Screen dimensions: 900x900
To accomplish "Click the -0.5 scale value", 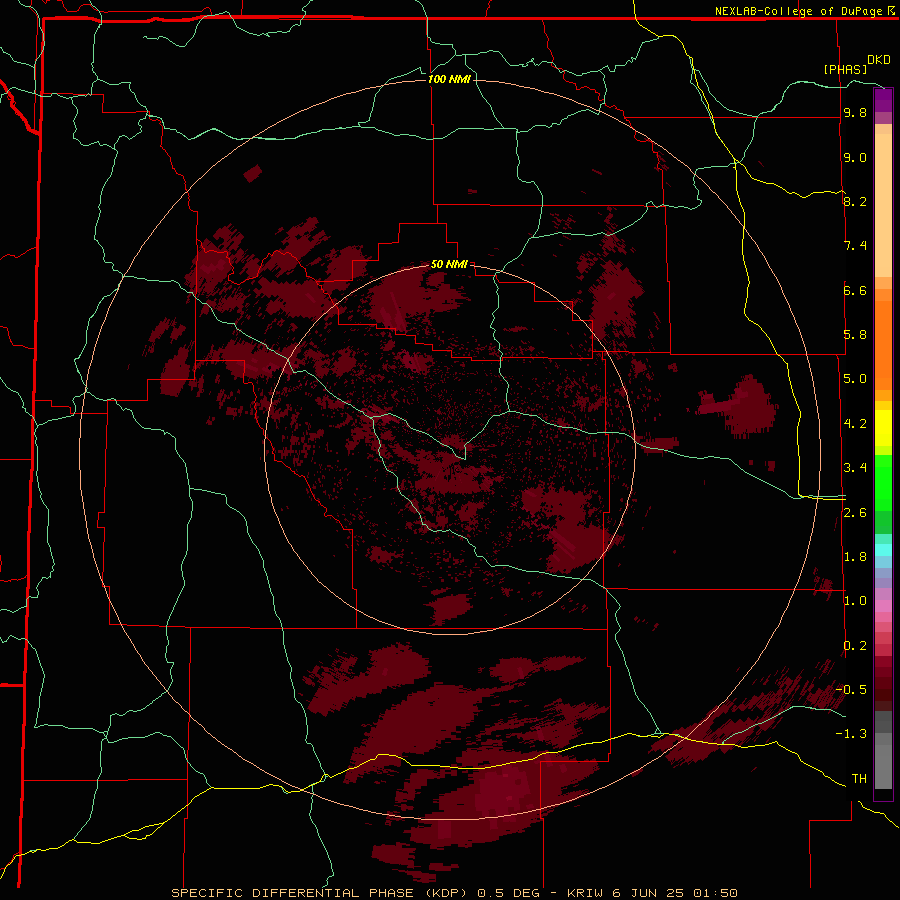I will 851,690.
